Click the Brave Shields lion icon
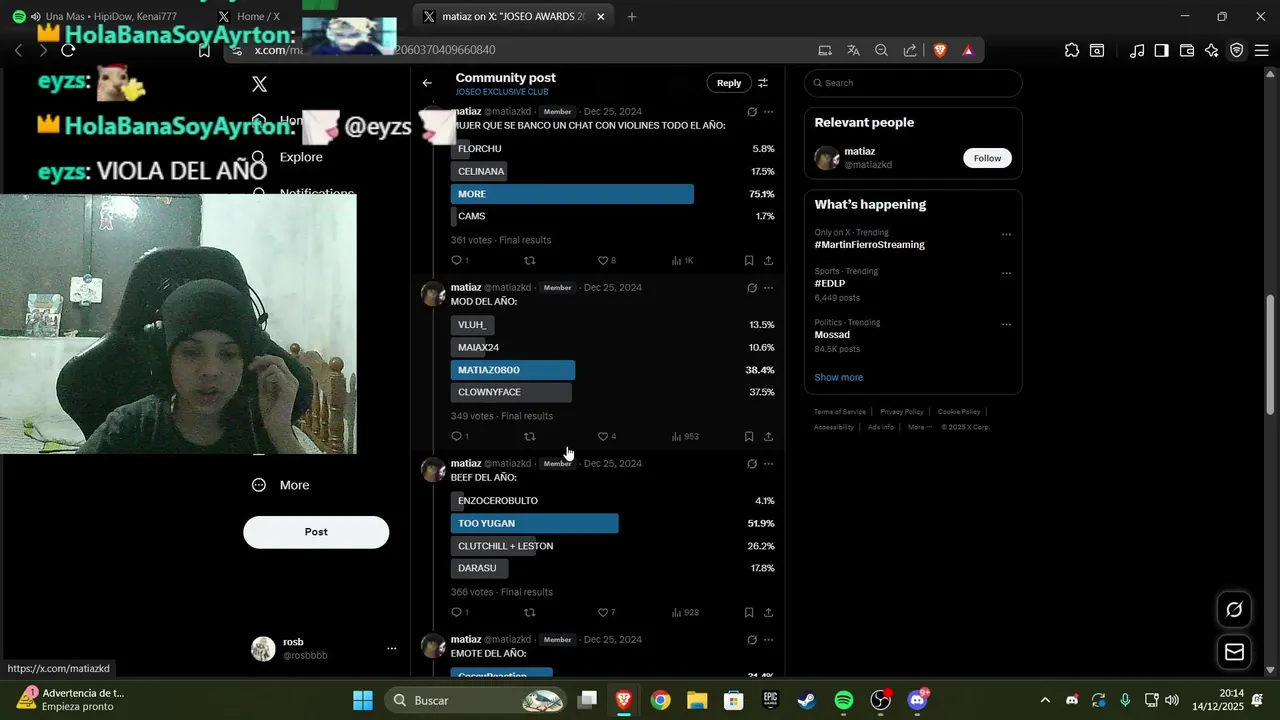 click(939, 50)
